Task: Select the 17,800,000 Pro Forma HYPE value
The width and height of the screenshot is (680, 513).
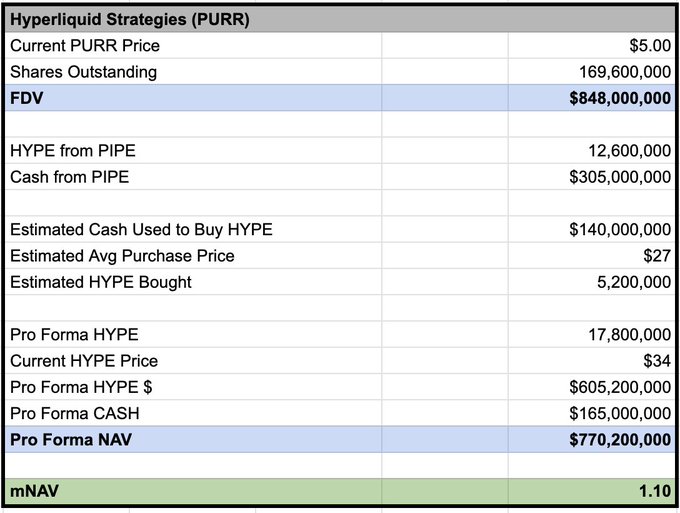Action: (630, 335)
